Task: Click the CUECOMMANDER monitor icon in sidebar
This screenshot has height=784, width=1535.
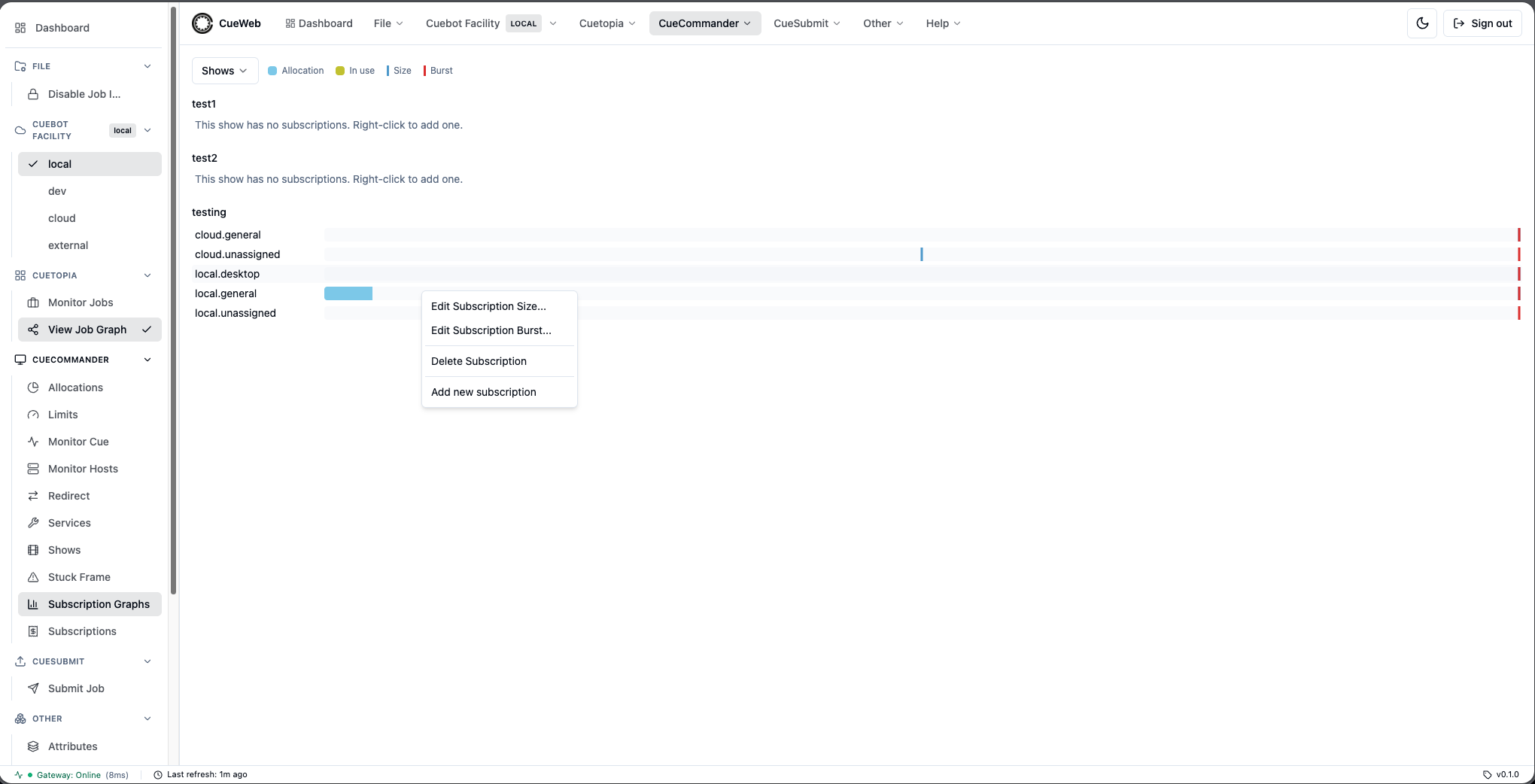Action: point(20,360)
